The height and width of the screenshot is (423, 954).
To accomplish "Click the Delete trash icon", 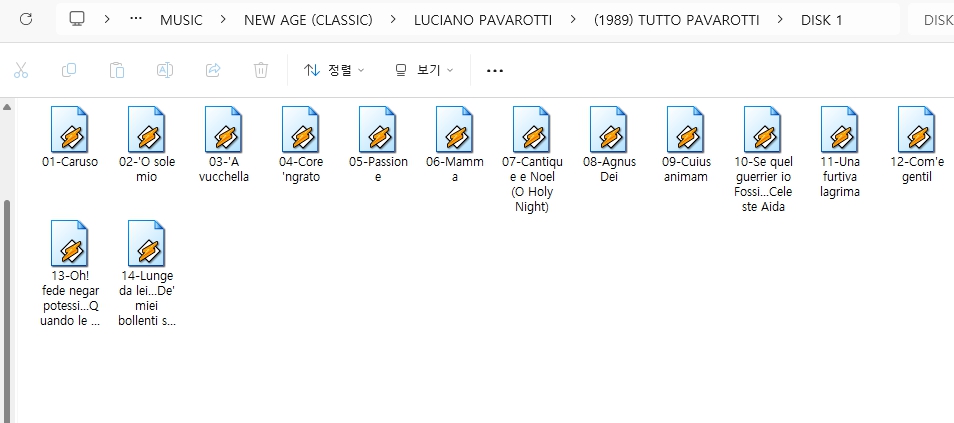I will [x=261, y=70].
